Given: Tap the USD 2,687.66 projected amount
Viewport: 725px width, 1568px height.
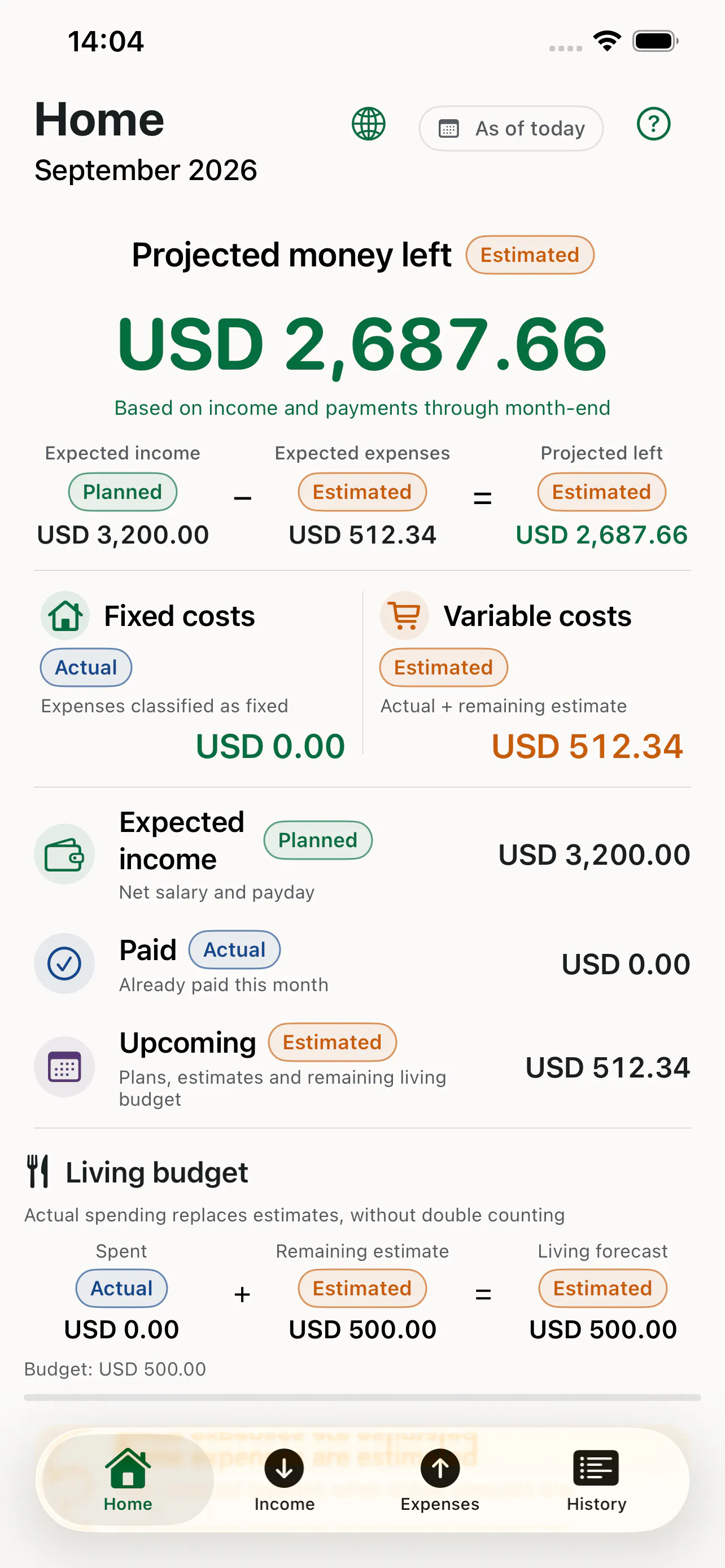Looking at the screenshot, I should click(362, 344).
